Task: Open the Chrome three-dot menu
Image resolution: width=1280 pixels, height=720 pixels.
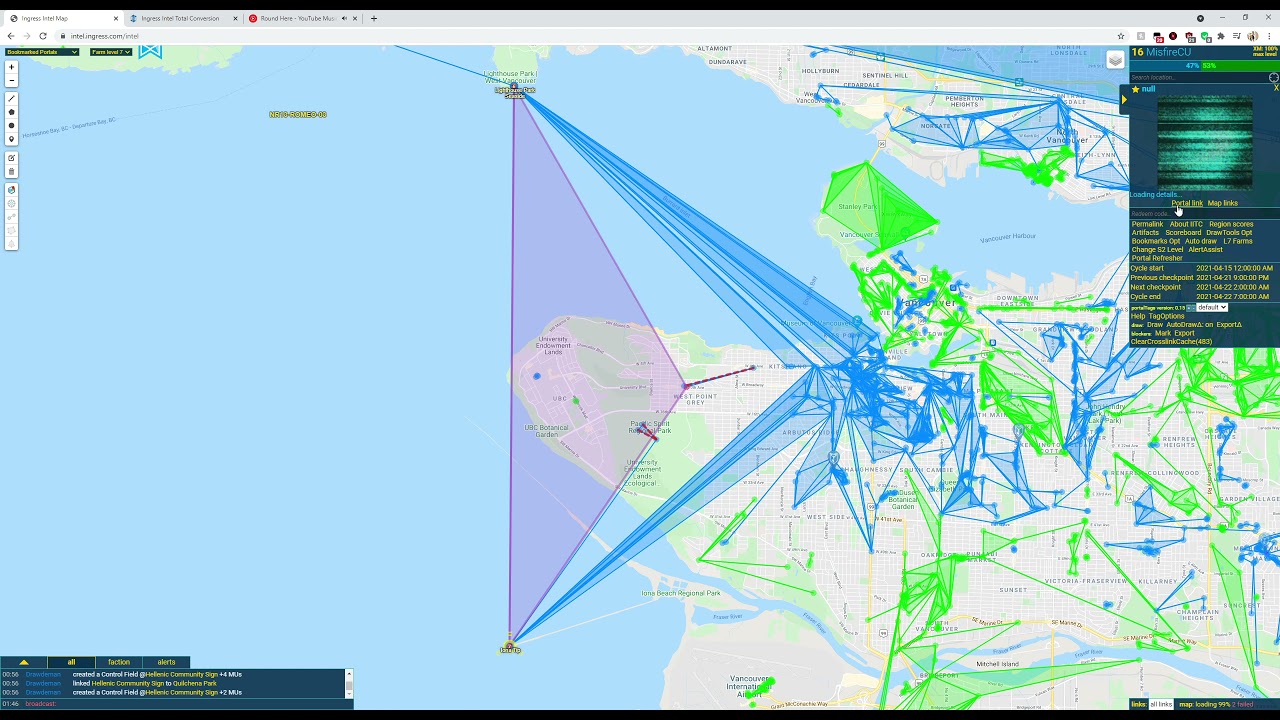Action: pos(1269,36)
